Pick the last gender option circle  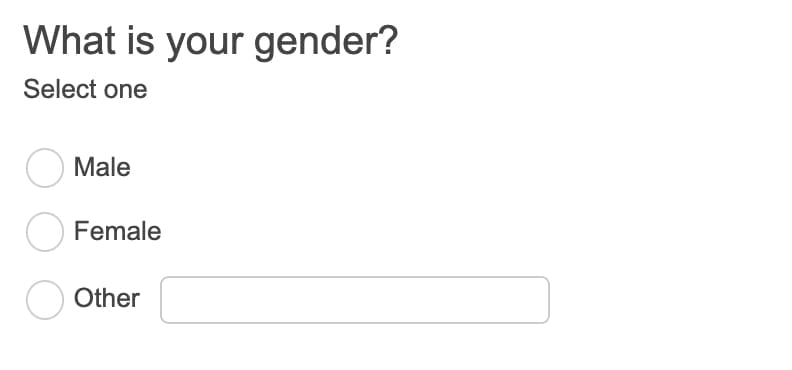tap(44, 300)
